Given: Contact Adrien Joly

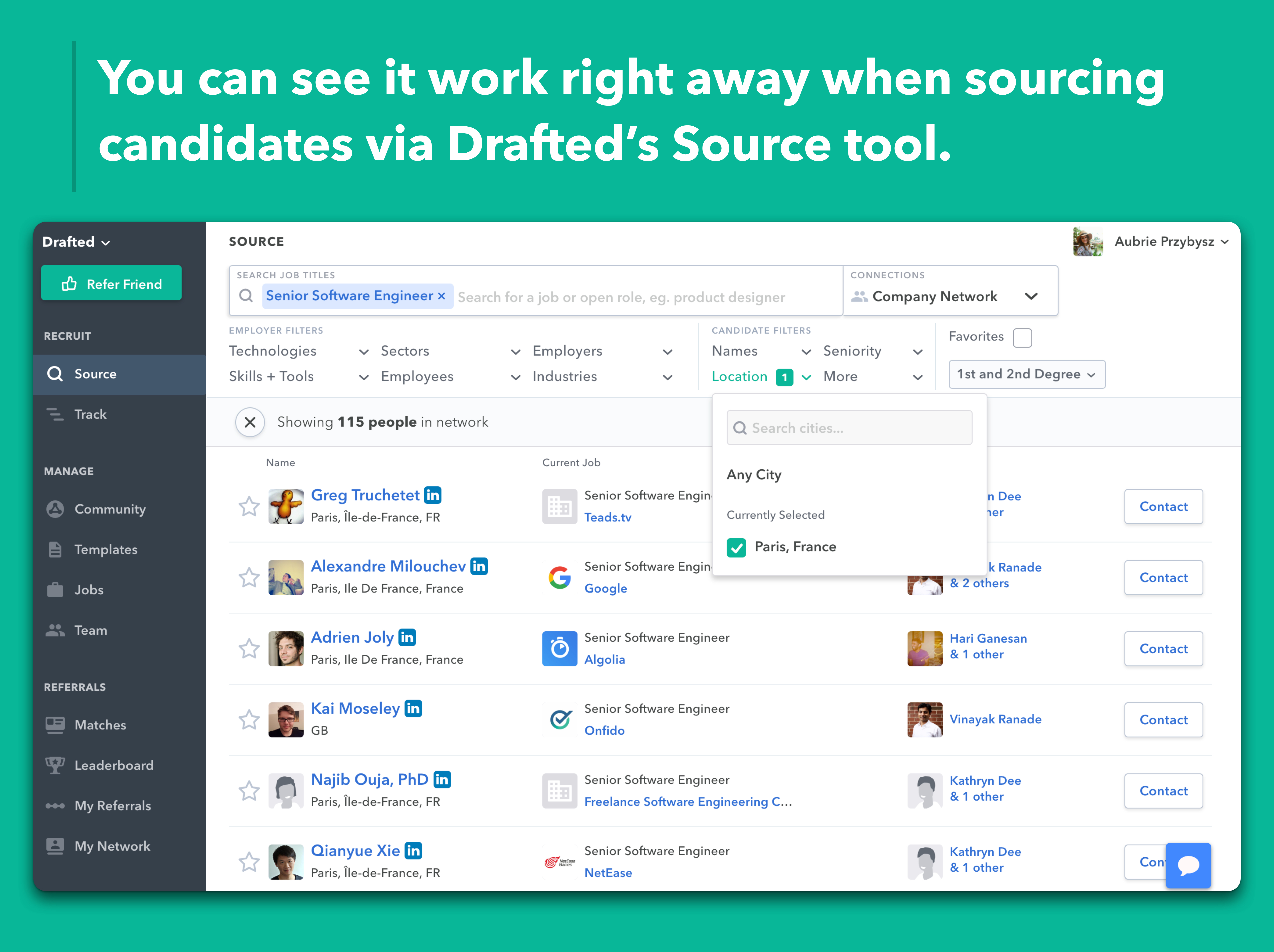Looking at the screenshot, I should [x=1163, y=649].
